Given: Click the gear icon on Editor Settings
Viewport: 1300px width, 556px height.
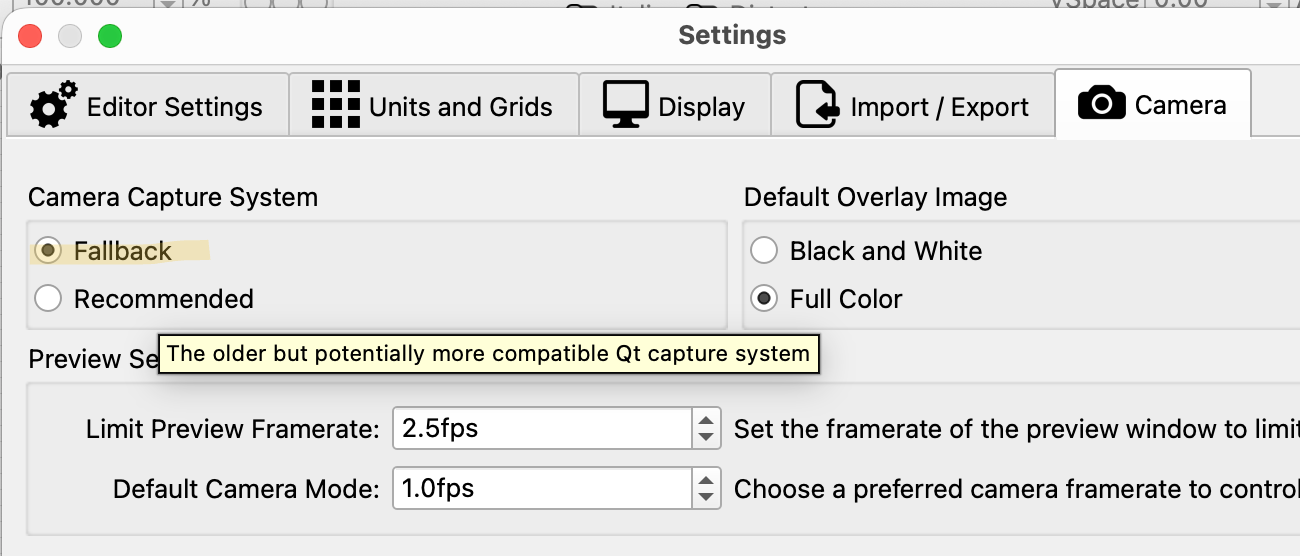Looking at the screenshot, I should pyautogui.click(x=53, y=105).
